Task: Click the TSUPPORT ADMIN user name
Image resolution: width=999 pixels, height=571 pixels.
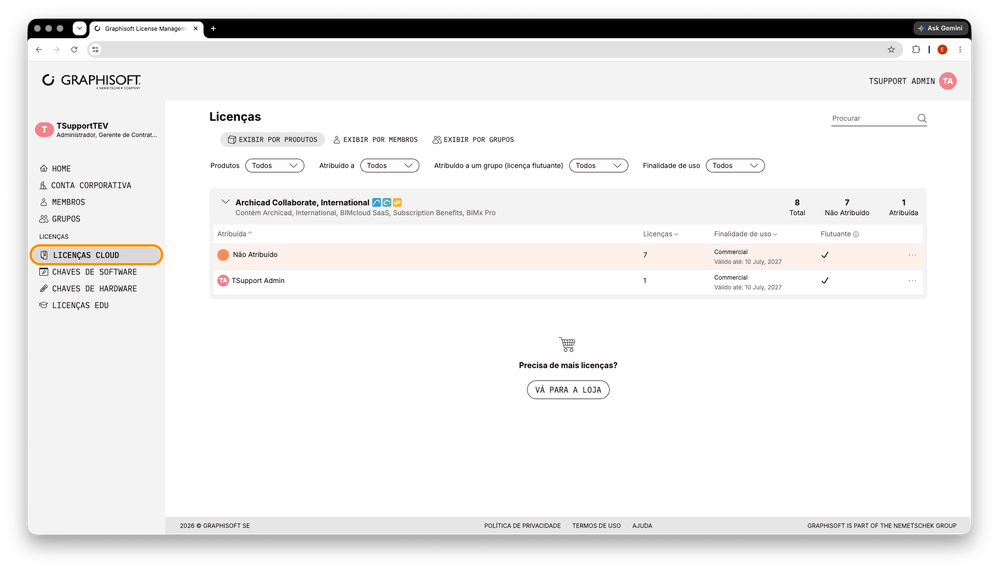Action: pyautogui.click(x=902, y=81)
